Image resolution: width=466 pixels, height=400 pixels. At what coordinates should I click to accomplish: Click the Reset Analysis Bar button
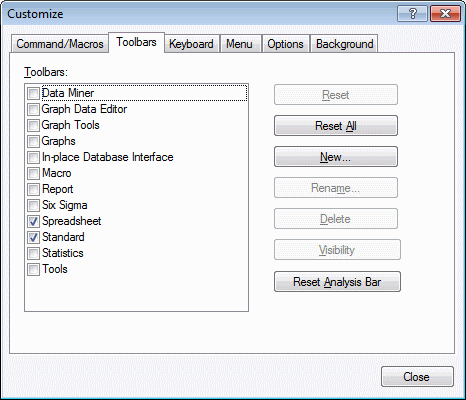pos(337,282)
